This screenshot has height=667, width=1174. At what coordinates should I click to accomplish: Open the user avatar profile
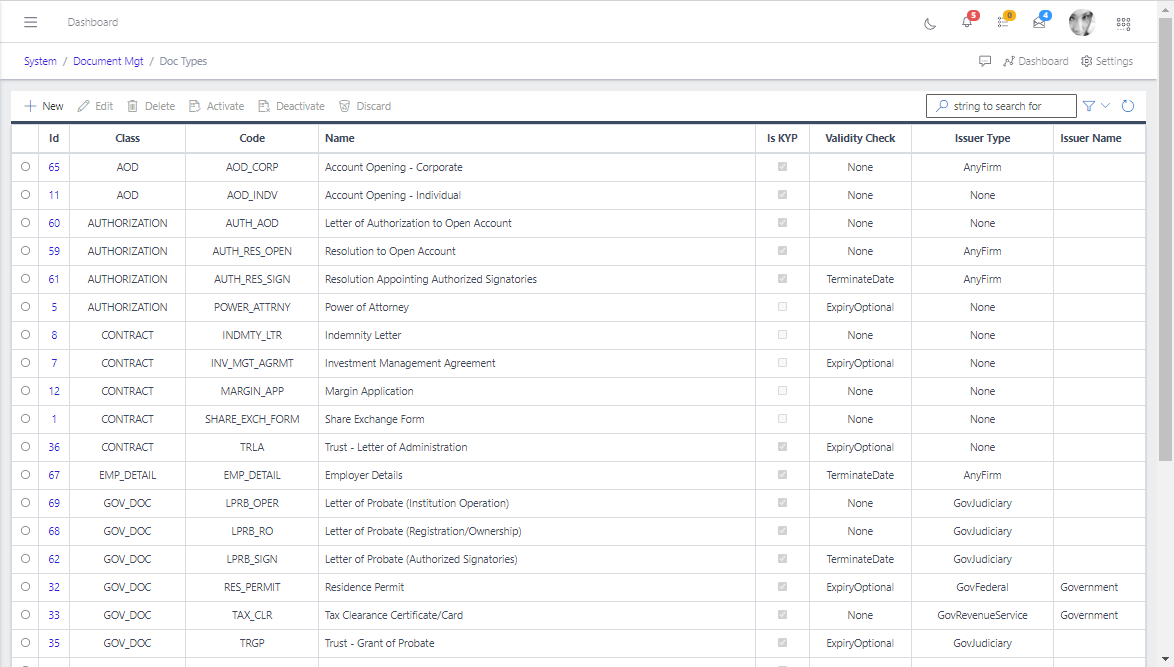[x=1082, y=22]
